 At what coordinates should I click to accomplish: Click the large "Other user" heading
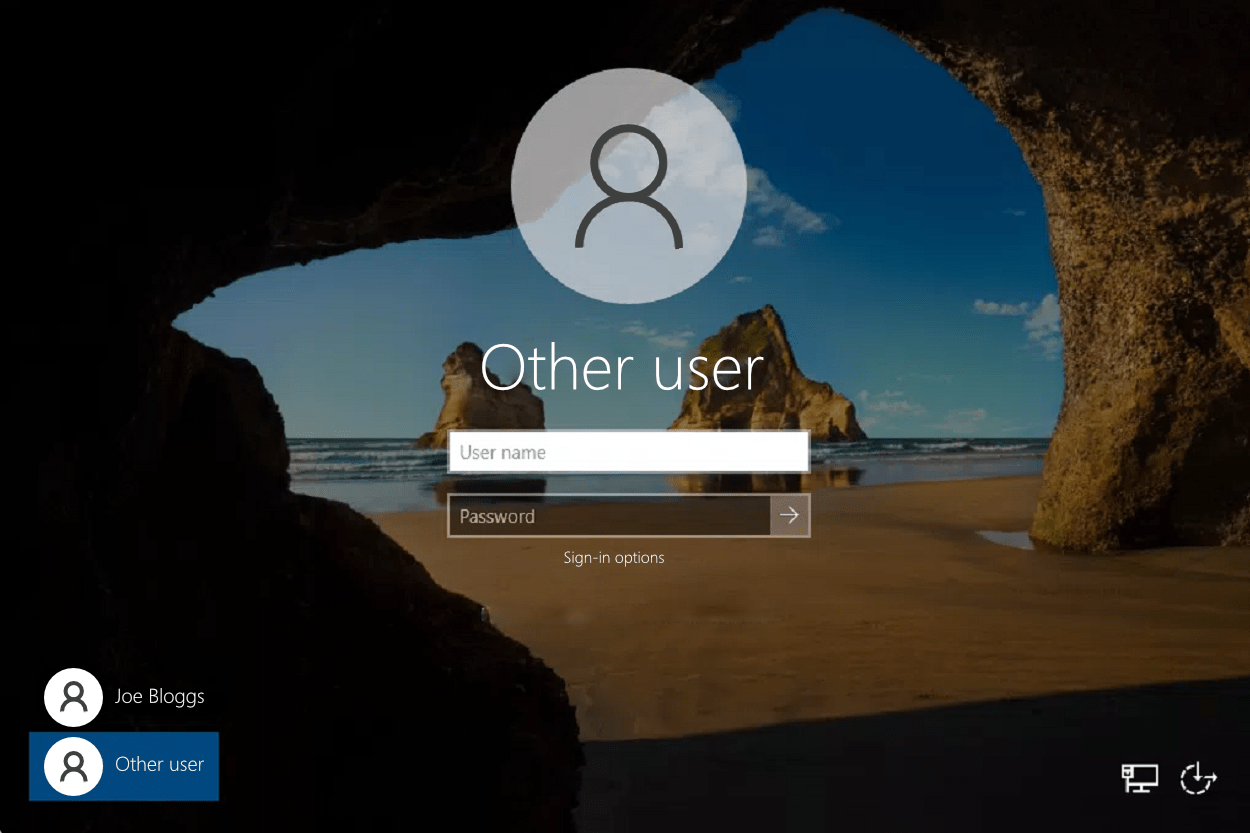(622, 368)
